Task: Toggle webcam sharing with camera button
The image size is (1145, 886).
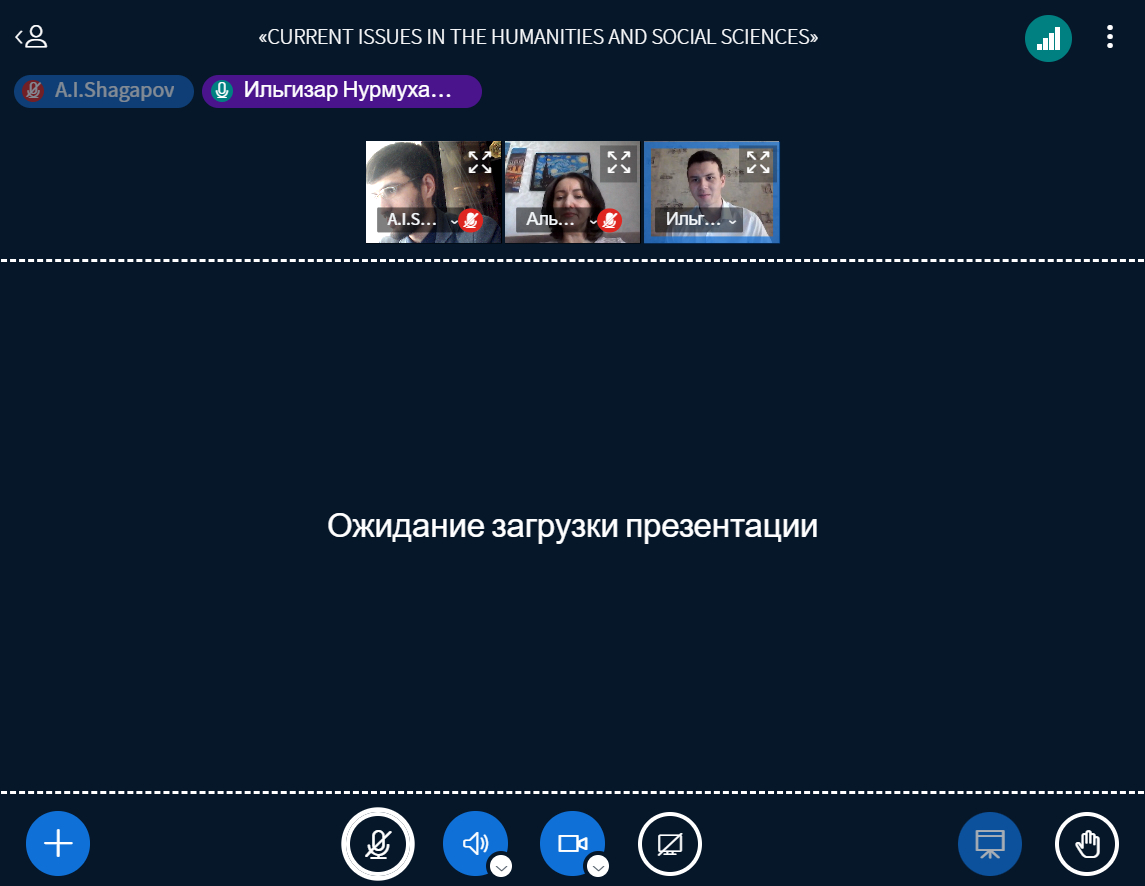Action: click(571, 843)
